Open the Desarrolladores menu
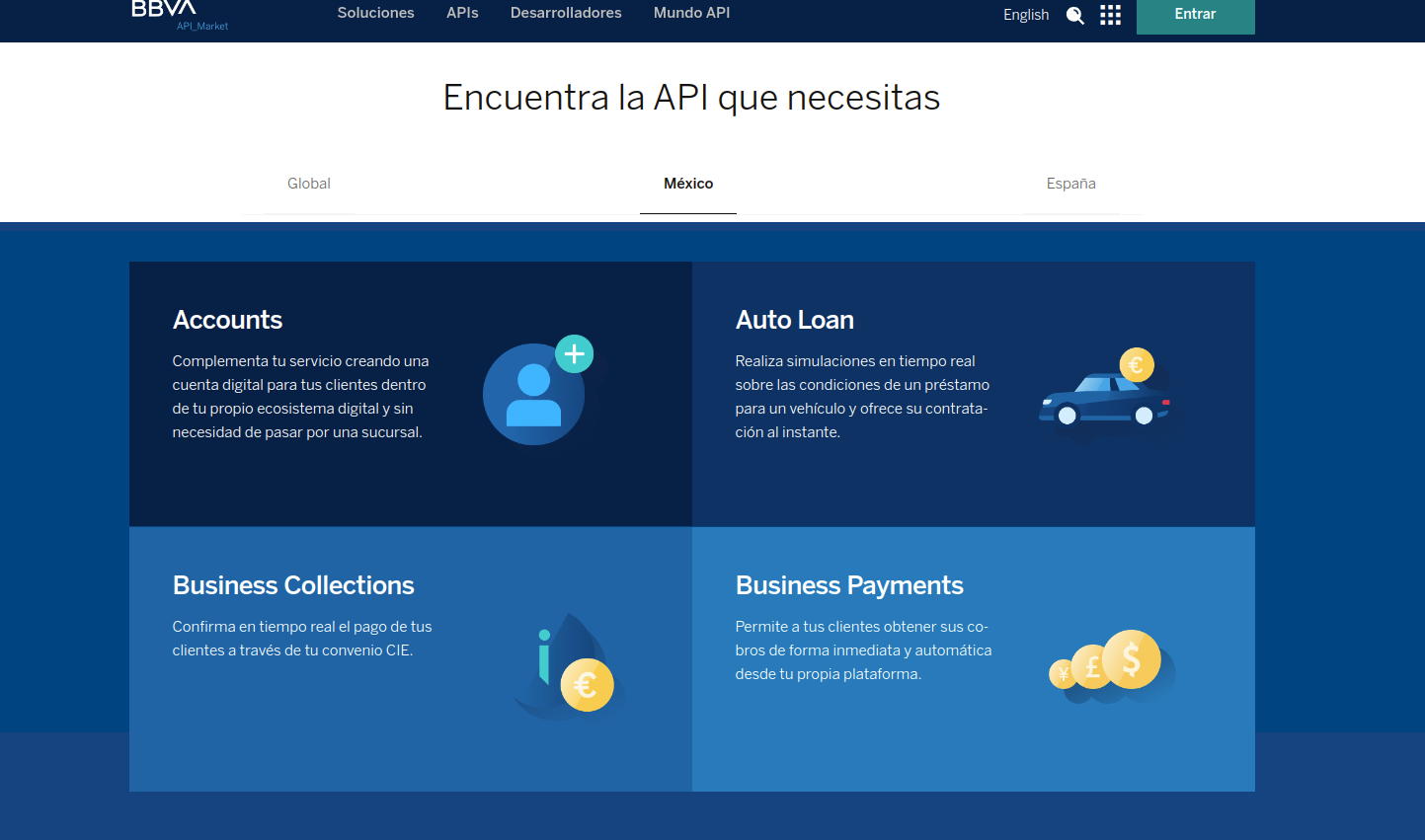The width and height of the screenshot is (1425, 840). 566,13
